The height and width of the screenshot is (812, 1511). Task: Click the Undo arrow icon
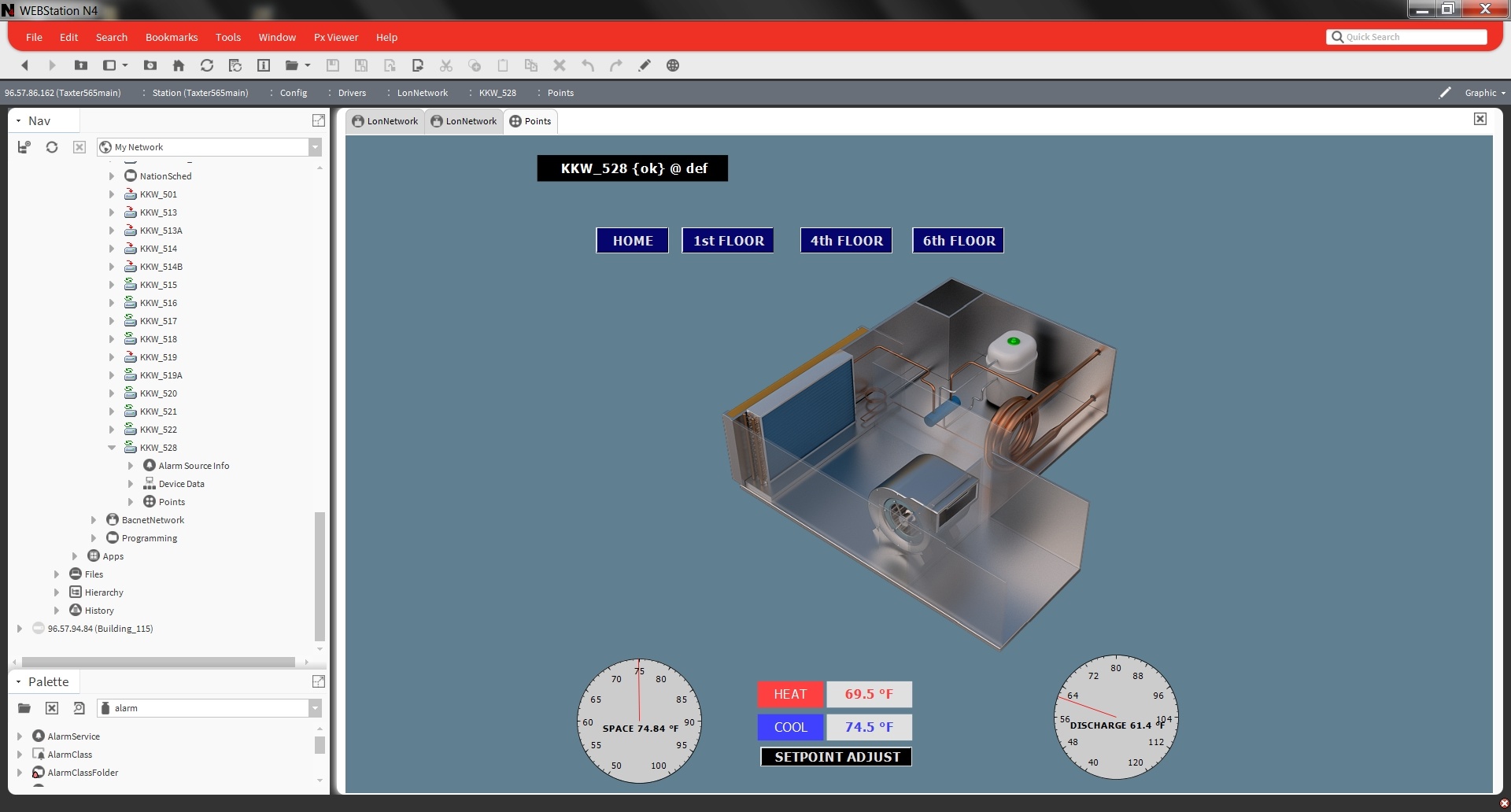pos(588,65)
